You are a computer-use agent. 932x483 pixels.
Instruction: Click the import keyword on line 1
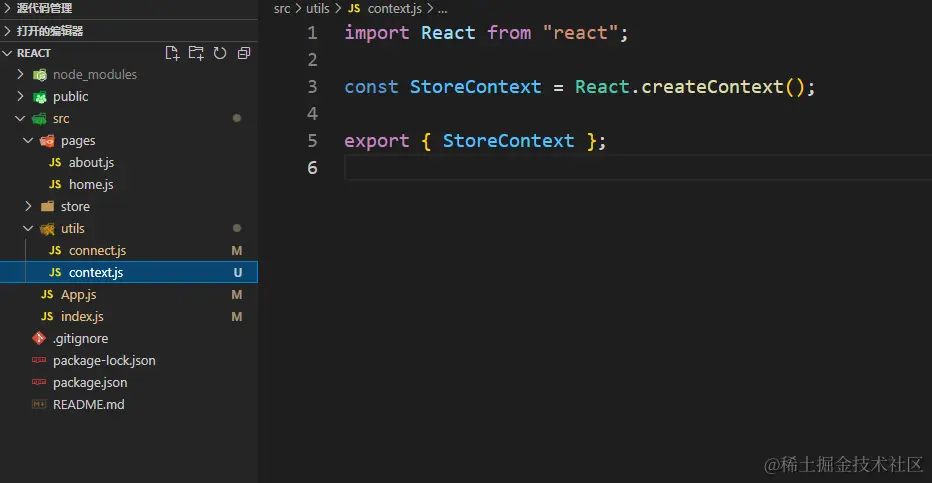click(377, 33)
